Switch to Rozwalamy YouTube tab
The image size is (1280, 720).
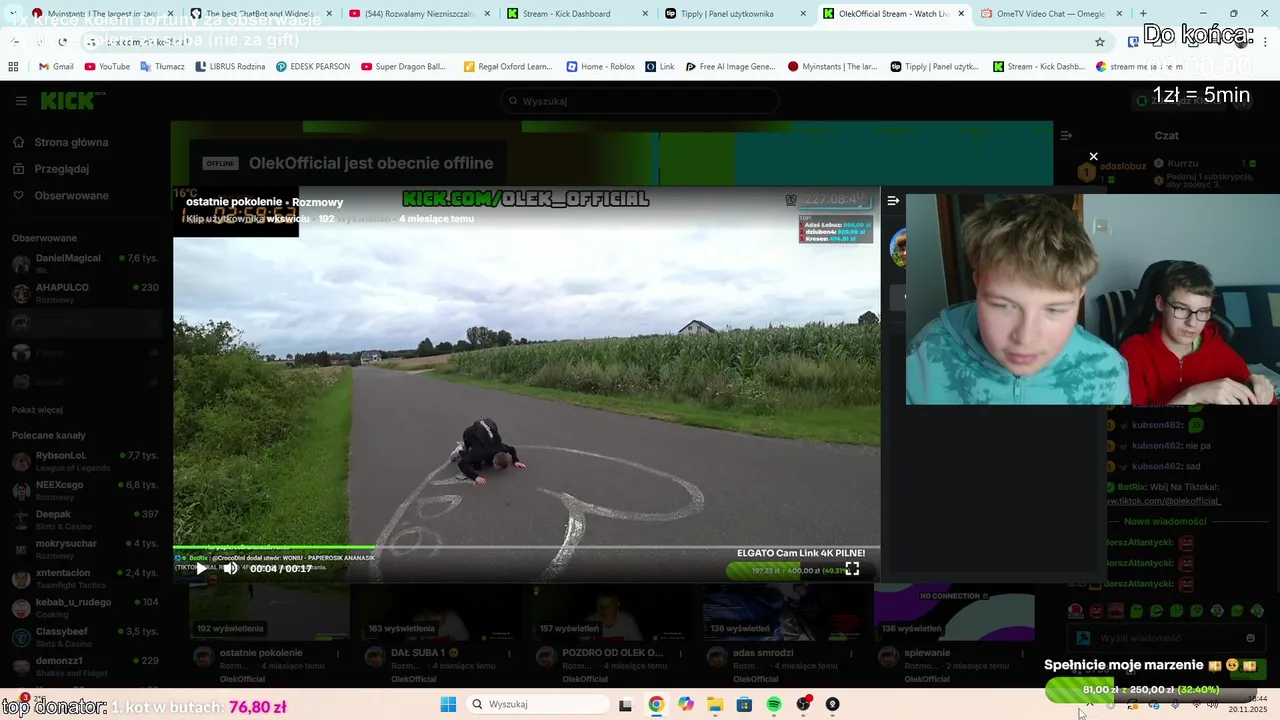(x=417, y=14)
